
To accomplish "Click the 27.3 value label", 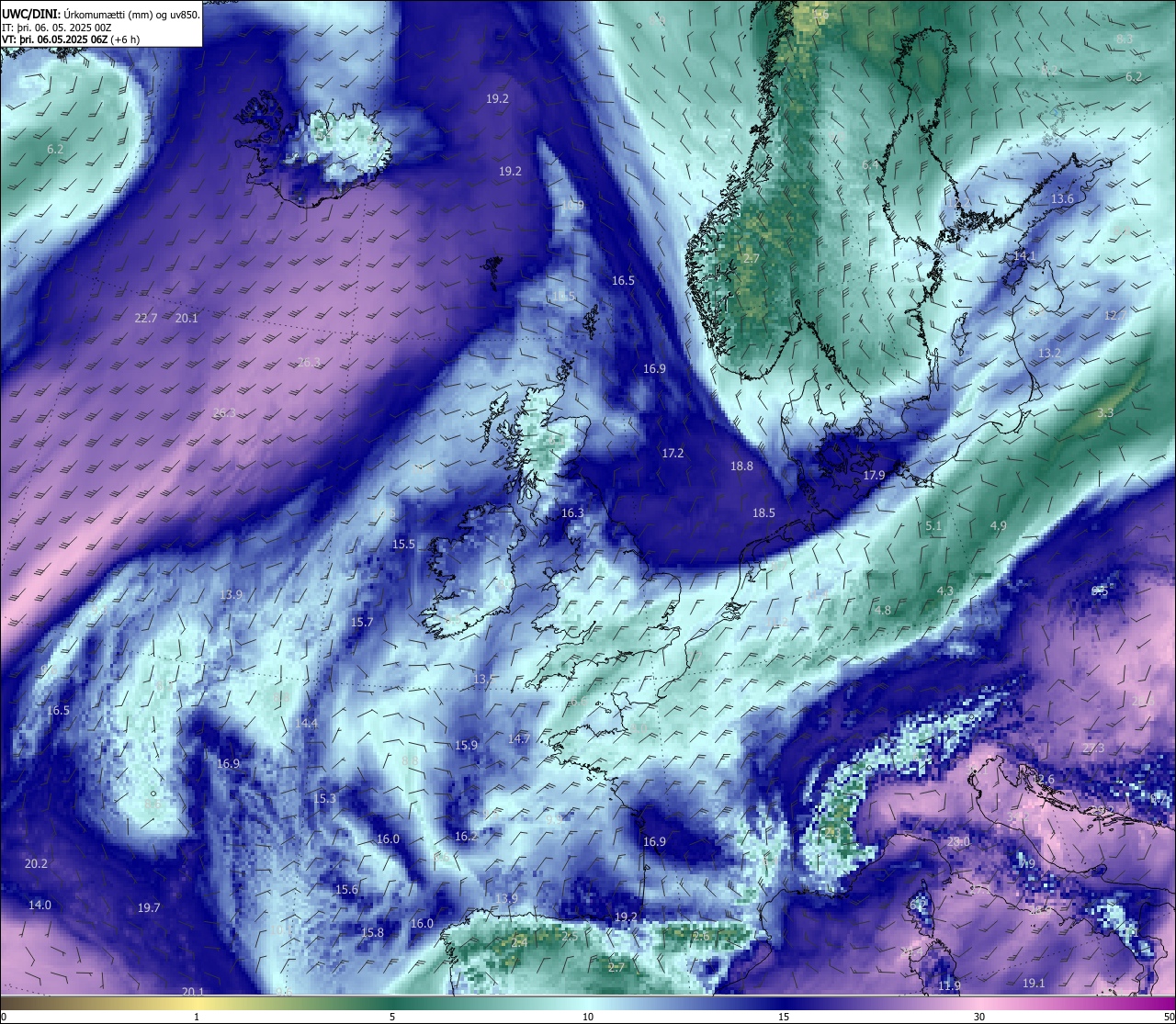I will coord(1093,748).
